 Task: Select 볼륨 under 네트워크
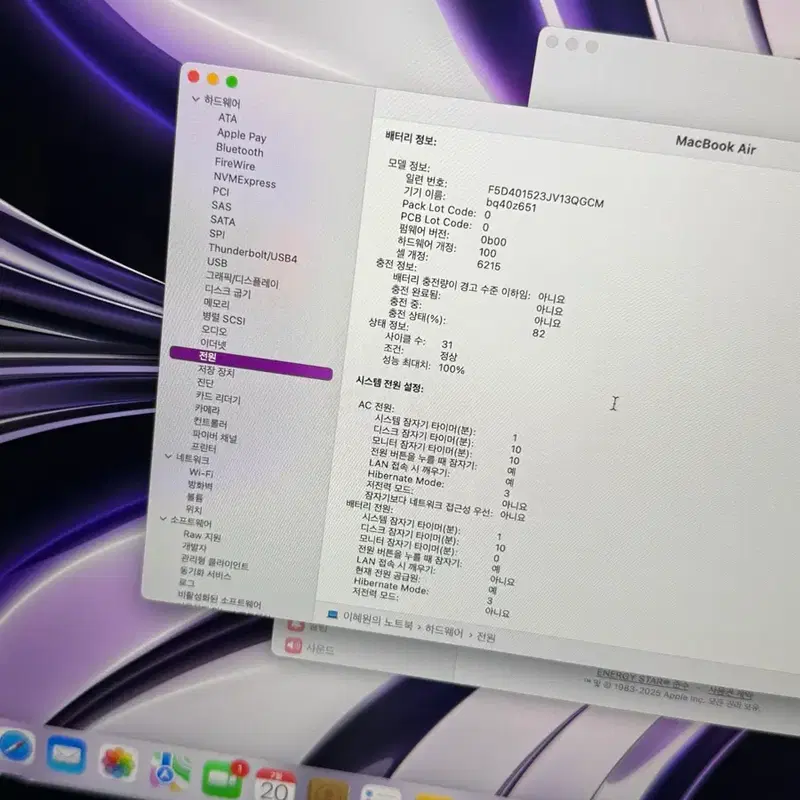[x=194, y=497]
